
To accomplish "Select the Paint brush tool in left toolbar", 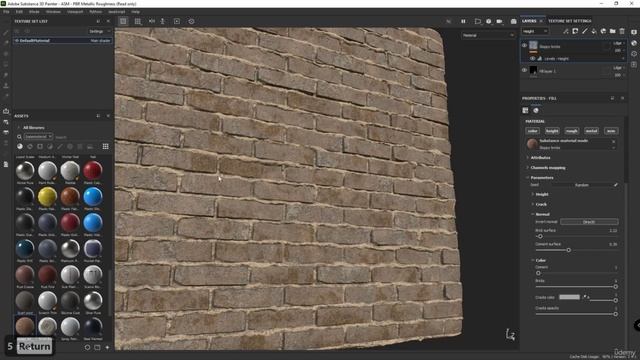I will coord(6,32).
